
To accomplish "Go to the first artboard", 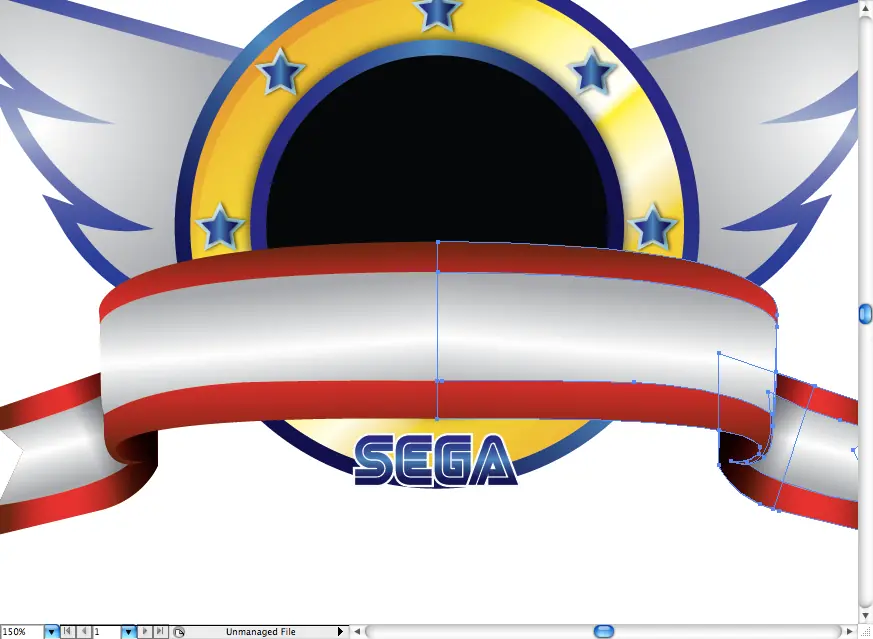I will tap(67, 631).
